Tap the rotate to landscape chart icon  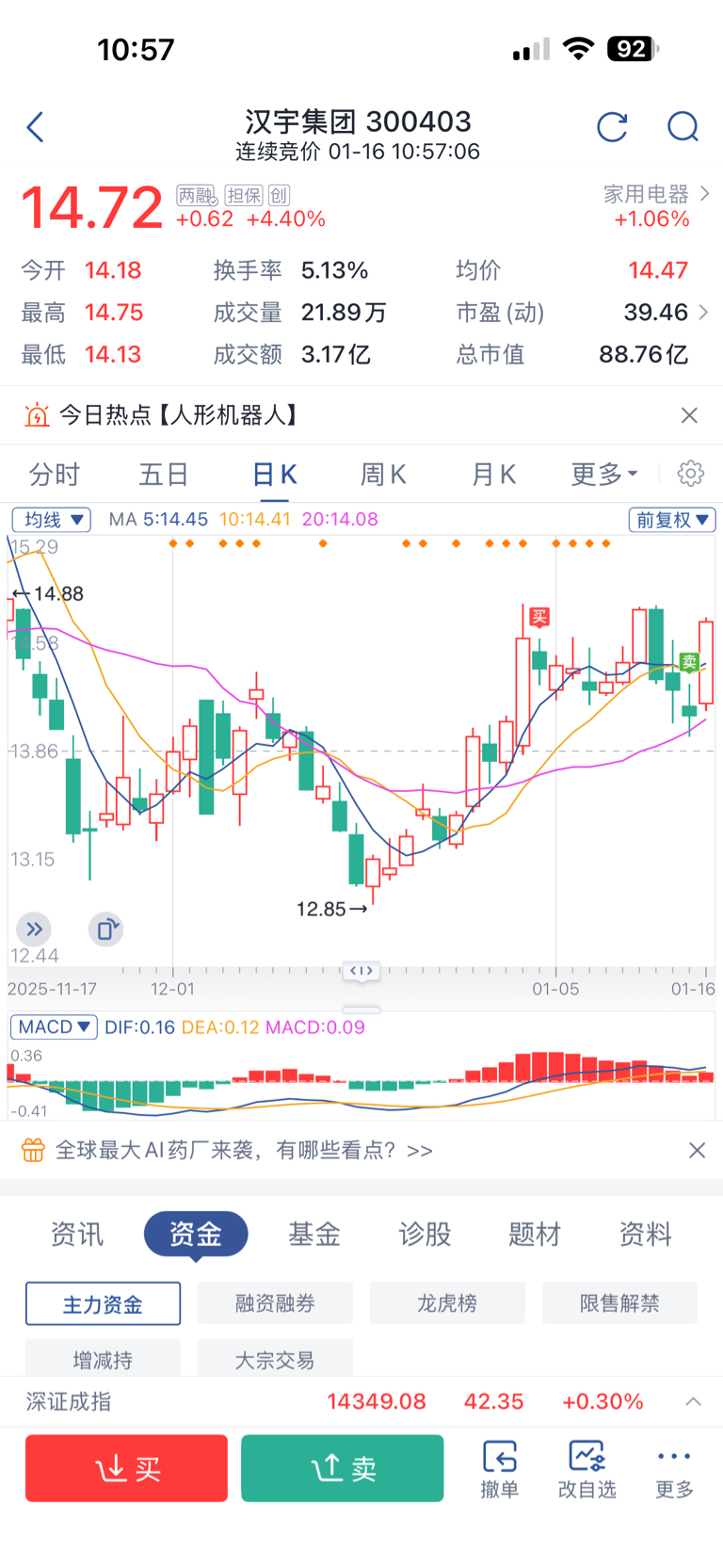(106, 929)
